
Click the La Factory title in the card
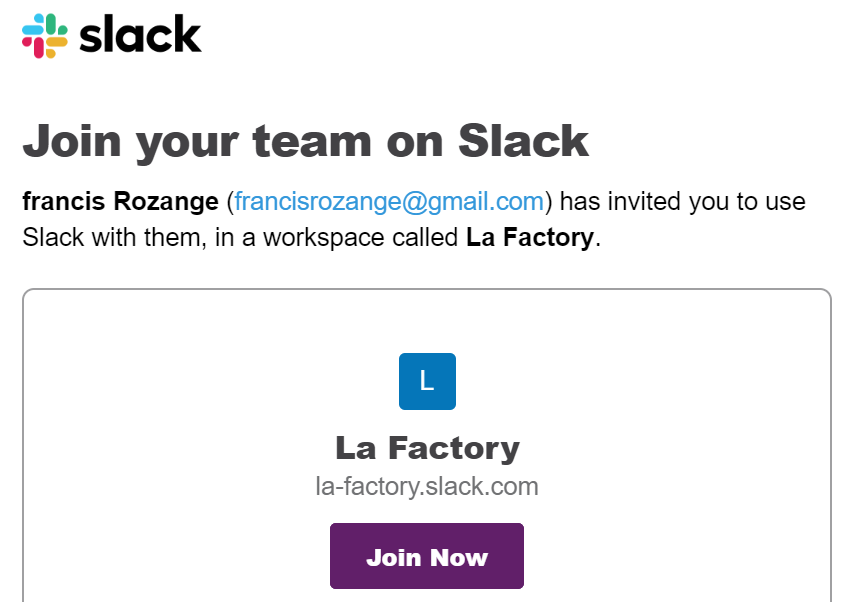tap(427, 448)
